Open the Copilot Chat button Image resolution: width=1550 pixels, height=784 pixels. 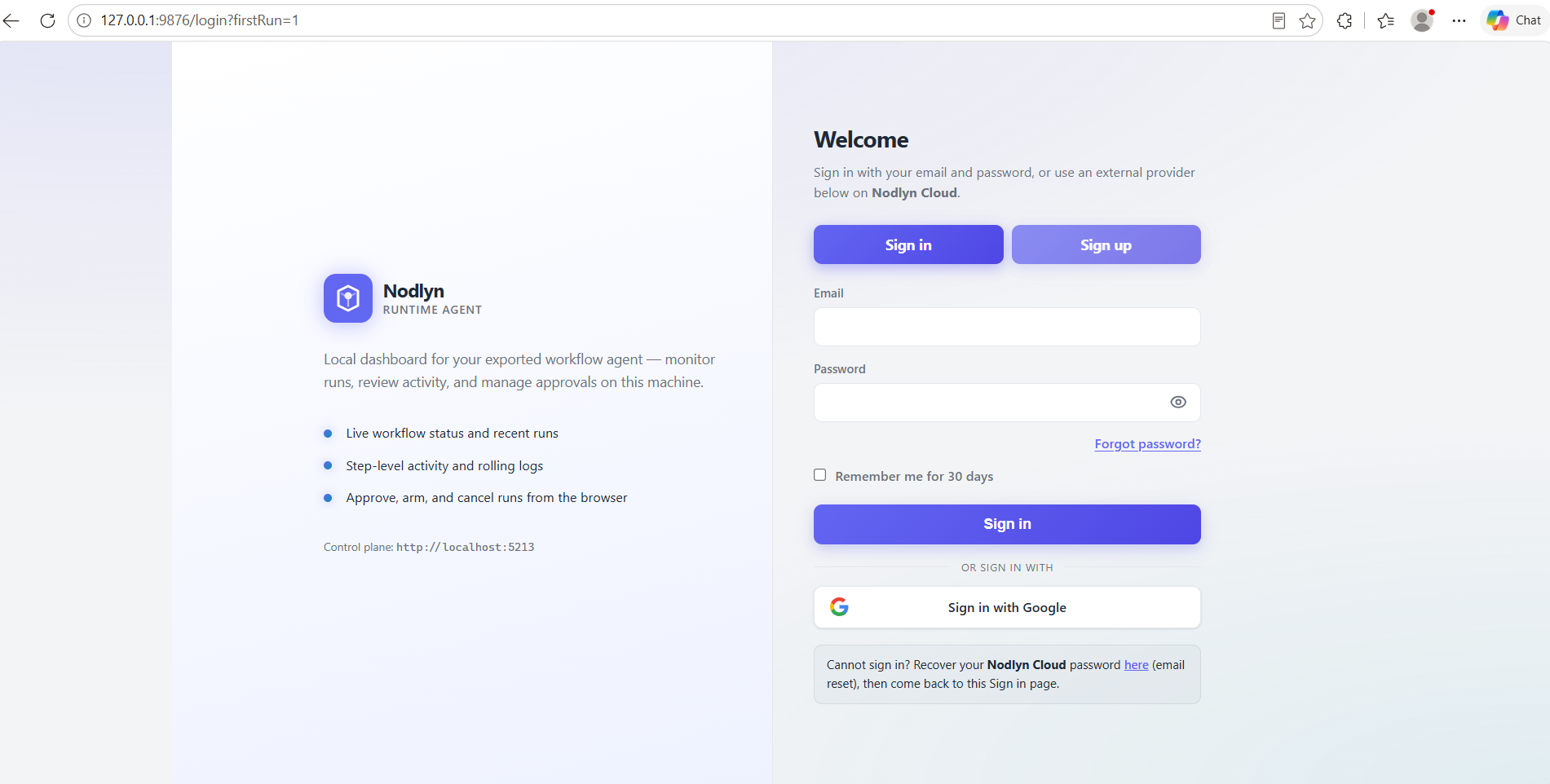tap(1514, 20)
